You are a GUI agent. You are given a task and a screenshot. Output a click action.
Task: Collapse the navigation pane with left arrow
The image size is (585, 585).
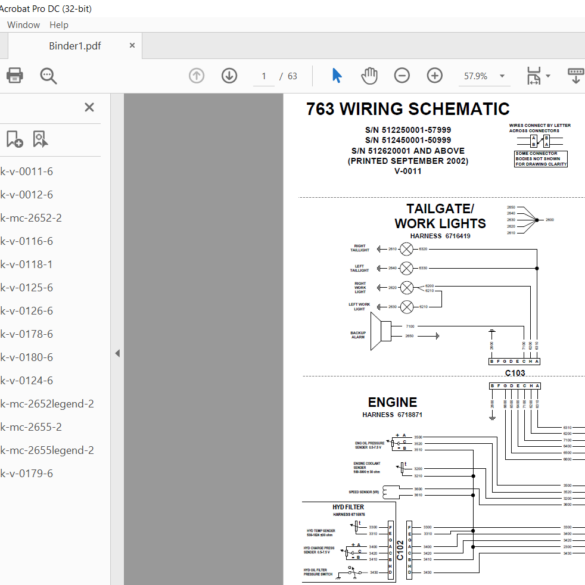pyautogui.click(x=118, y=353)
